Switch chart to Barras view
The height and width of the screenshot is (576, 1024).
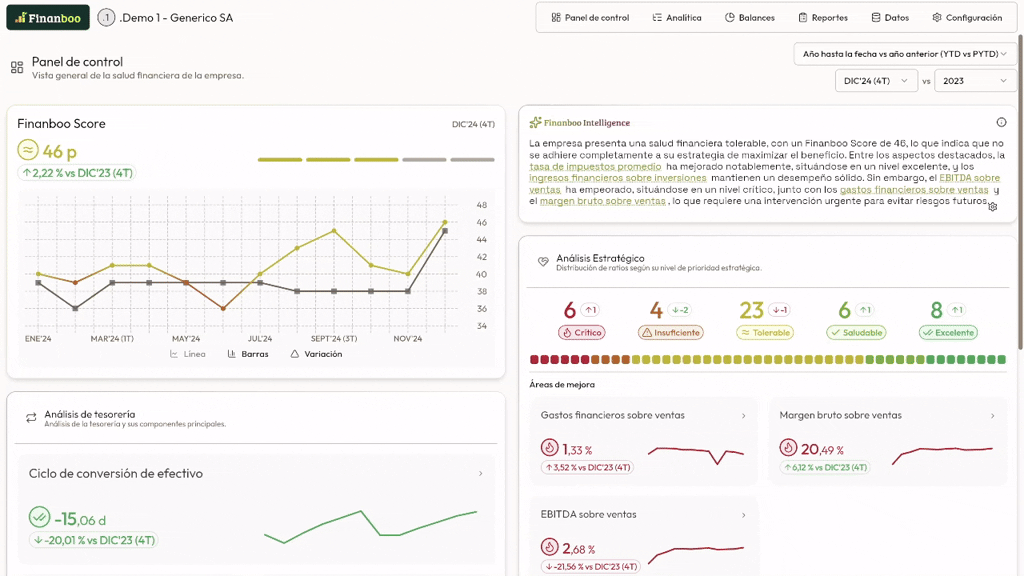click(248, 354)
